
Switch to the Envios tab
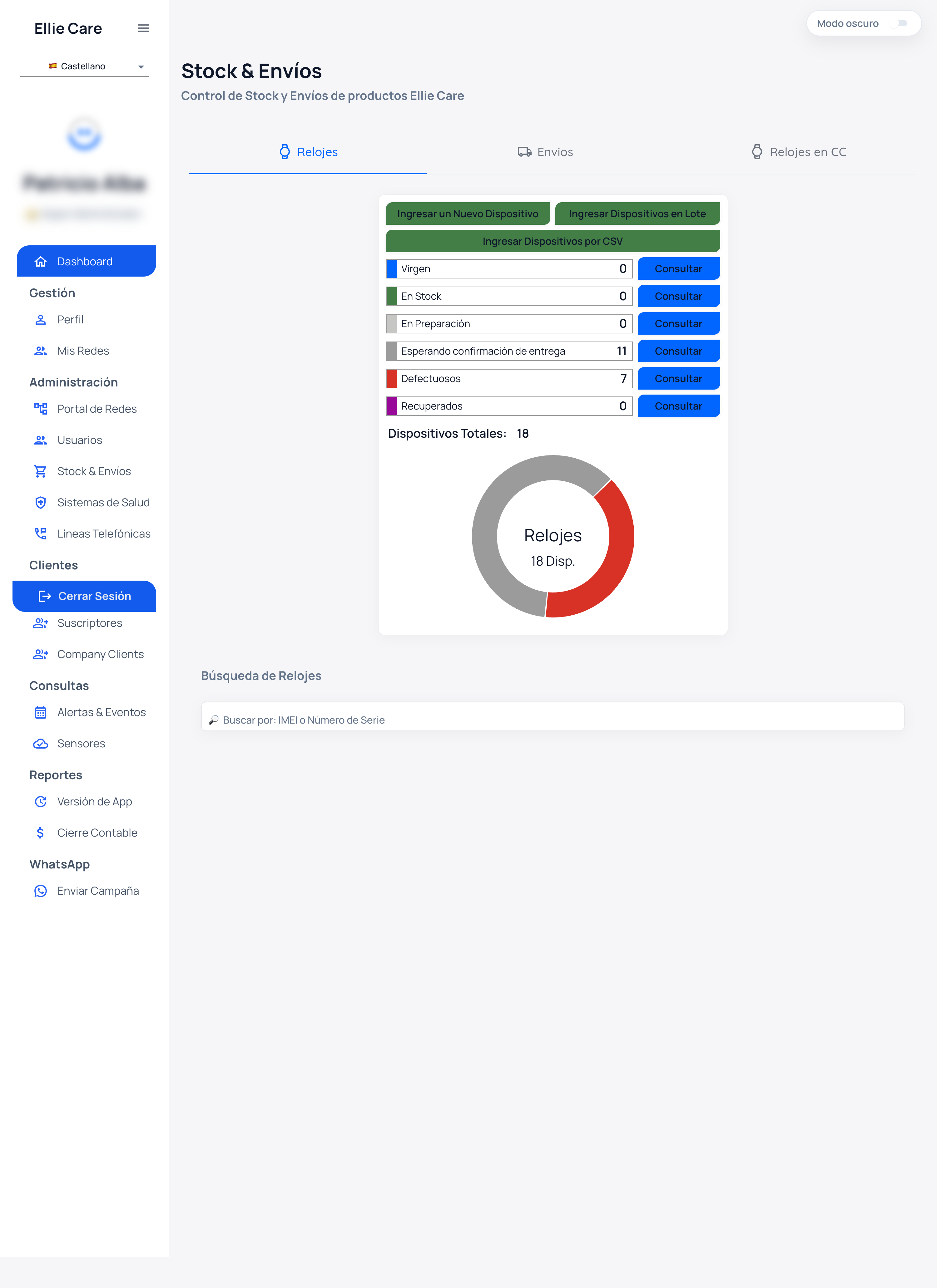pos(546,152)
